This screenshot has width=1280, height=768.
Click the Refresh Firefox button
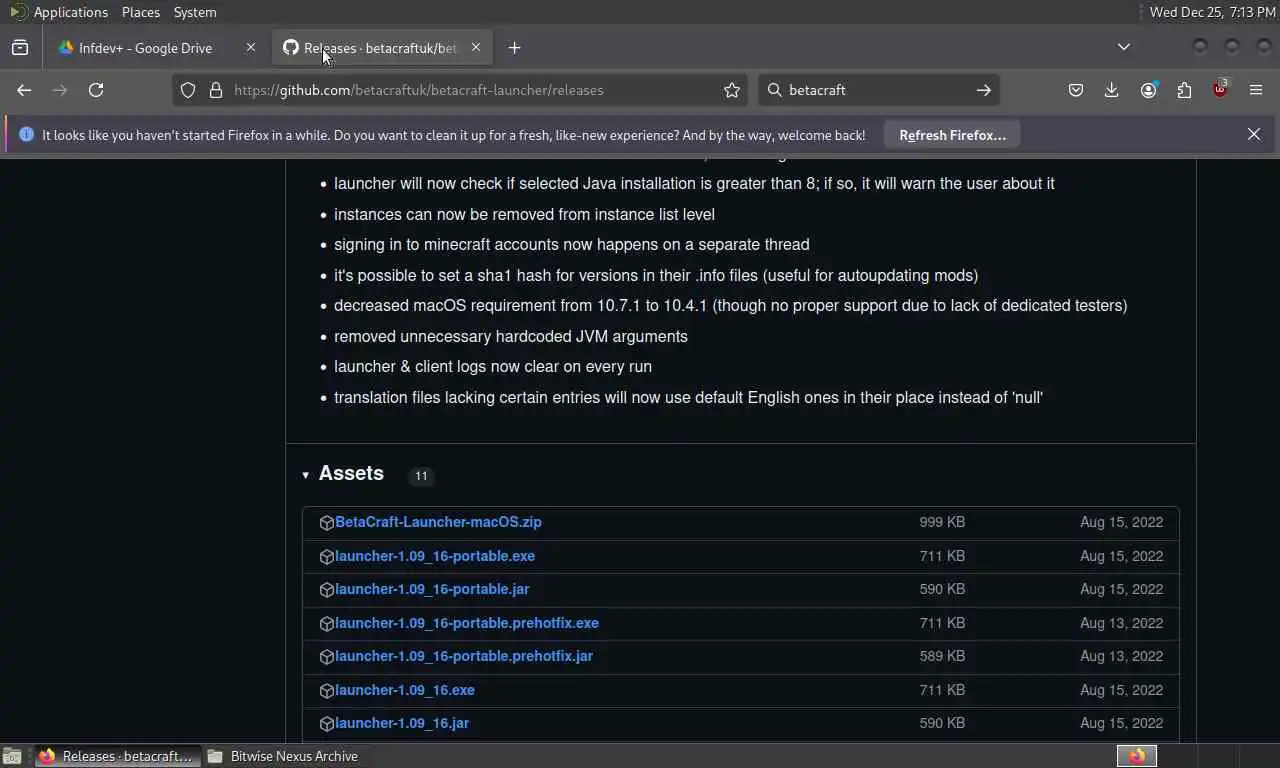952,135
